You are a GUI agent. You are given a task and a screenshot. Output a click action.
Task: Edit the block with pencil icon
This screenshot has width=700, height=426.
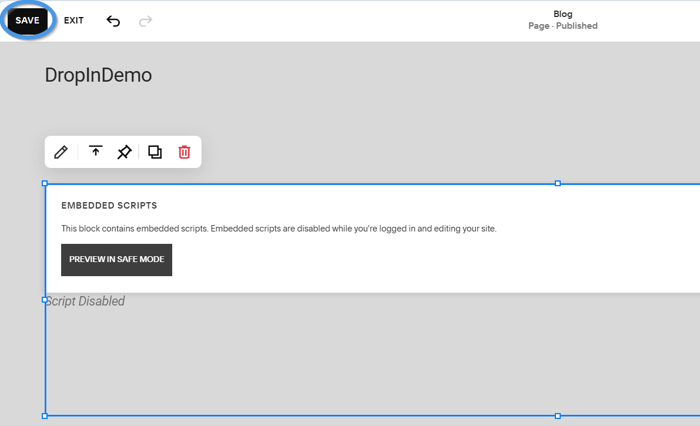click(x=61, y=152)
